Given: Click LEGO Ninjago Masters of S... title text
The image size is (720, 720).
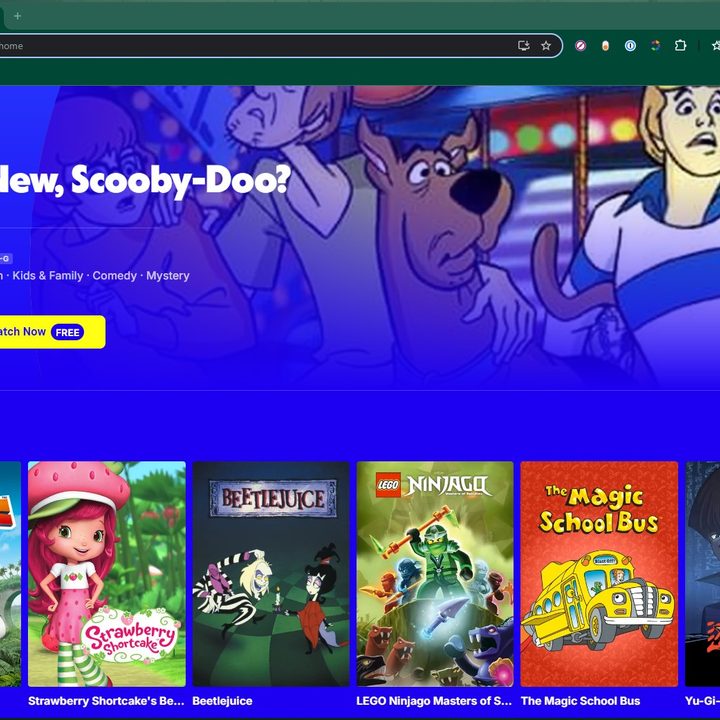Looking at the screenshot, I should pyautogui.click(x=434, y=701).
